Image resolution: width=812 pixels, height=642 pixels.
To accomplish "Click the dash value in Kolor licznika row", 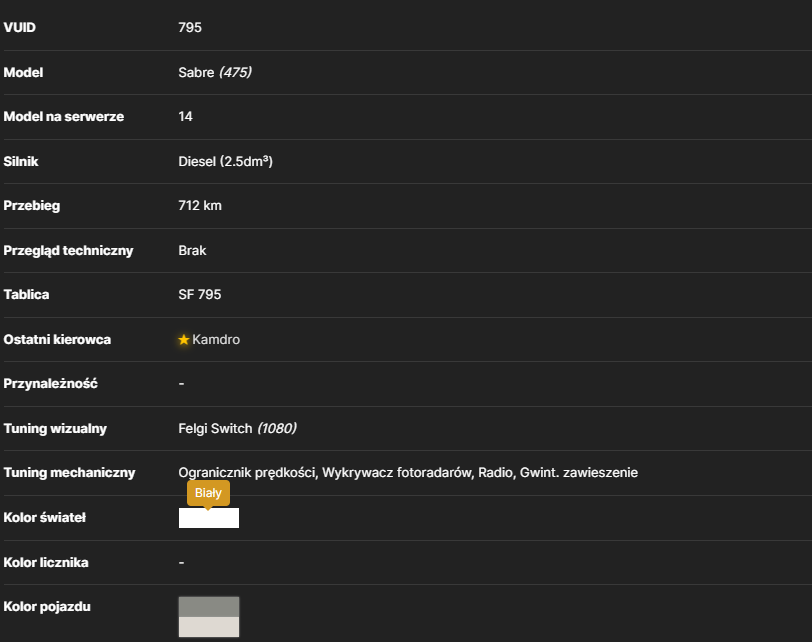I will coord(181,562).
